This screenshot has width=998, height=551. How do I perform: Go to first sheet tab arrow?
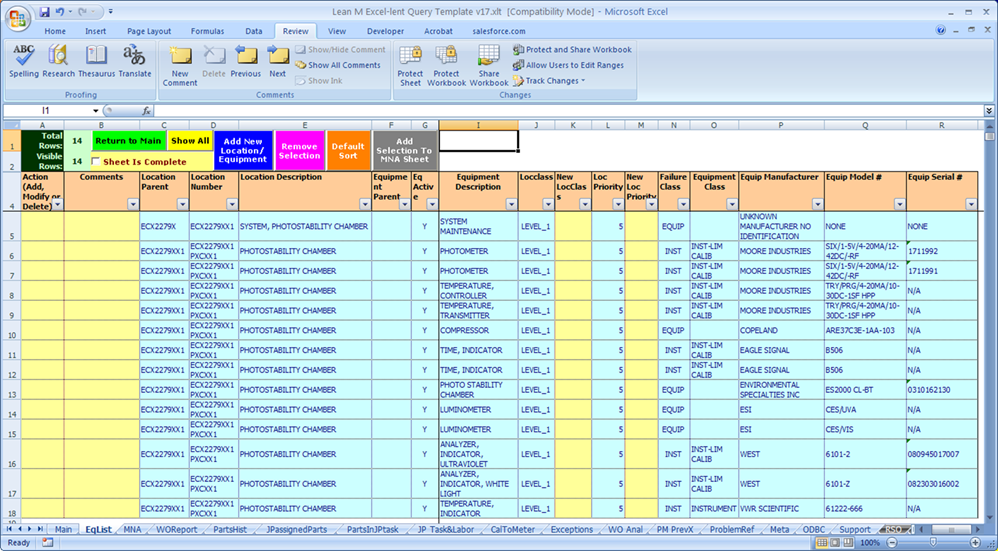click(10, 529)
